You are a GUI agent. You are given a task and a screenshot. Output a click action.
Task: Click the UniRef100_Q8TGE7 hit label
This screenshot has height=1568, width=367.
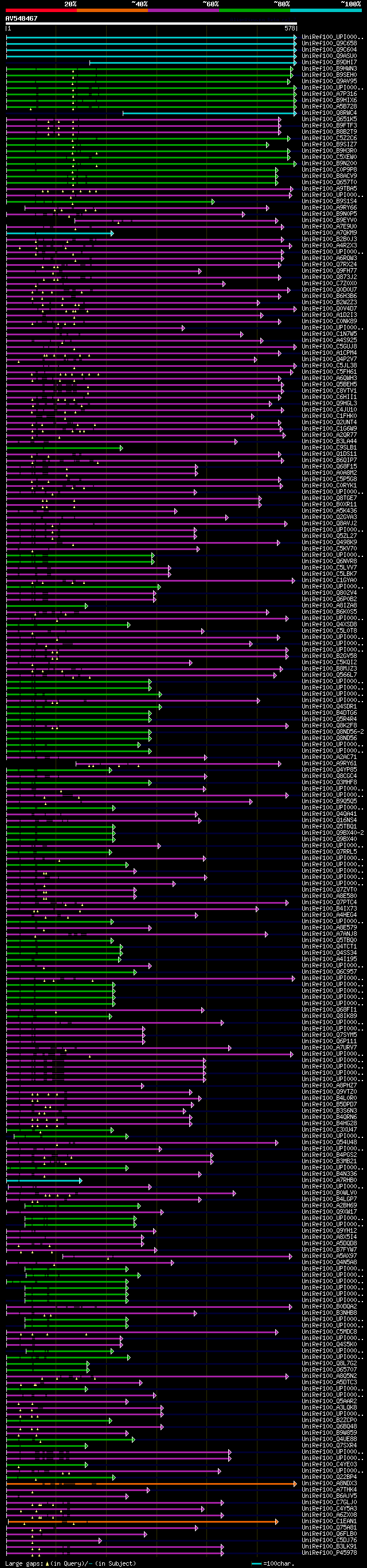[329, 498]
